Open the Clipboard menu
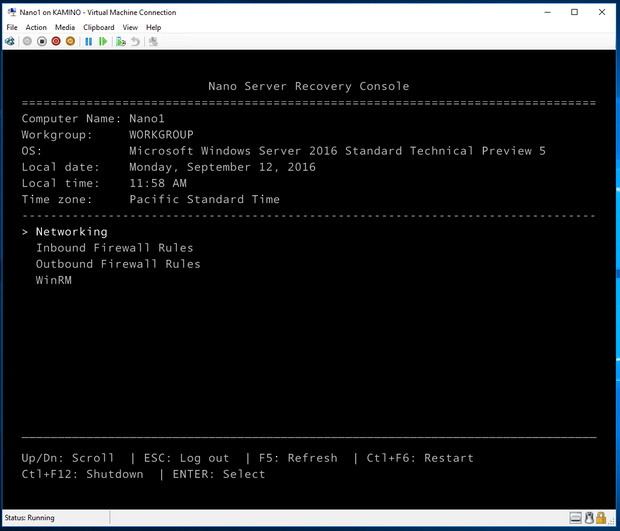Image resolution: width=620 pixels, height=531 pixels. click(99, 27)
